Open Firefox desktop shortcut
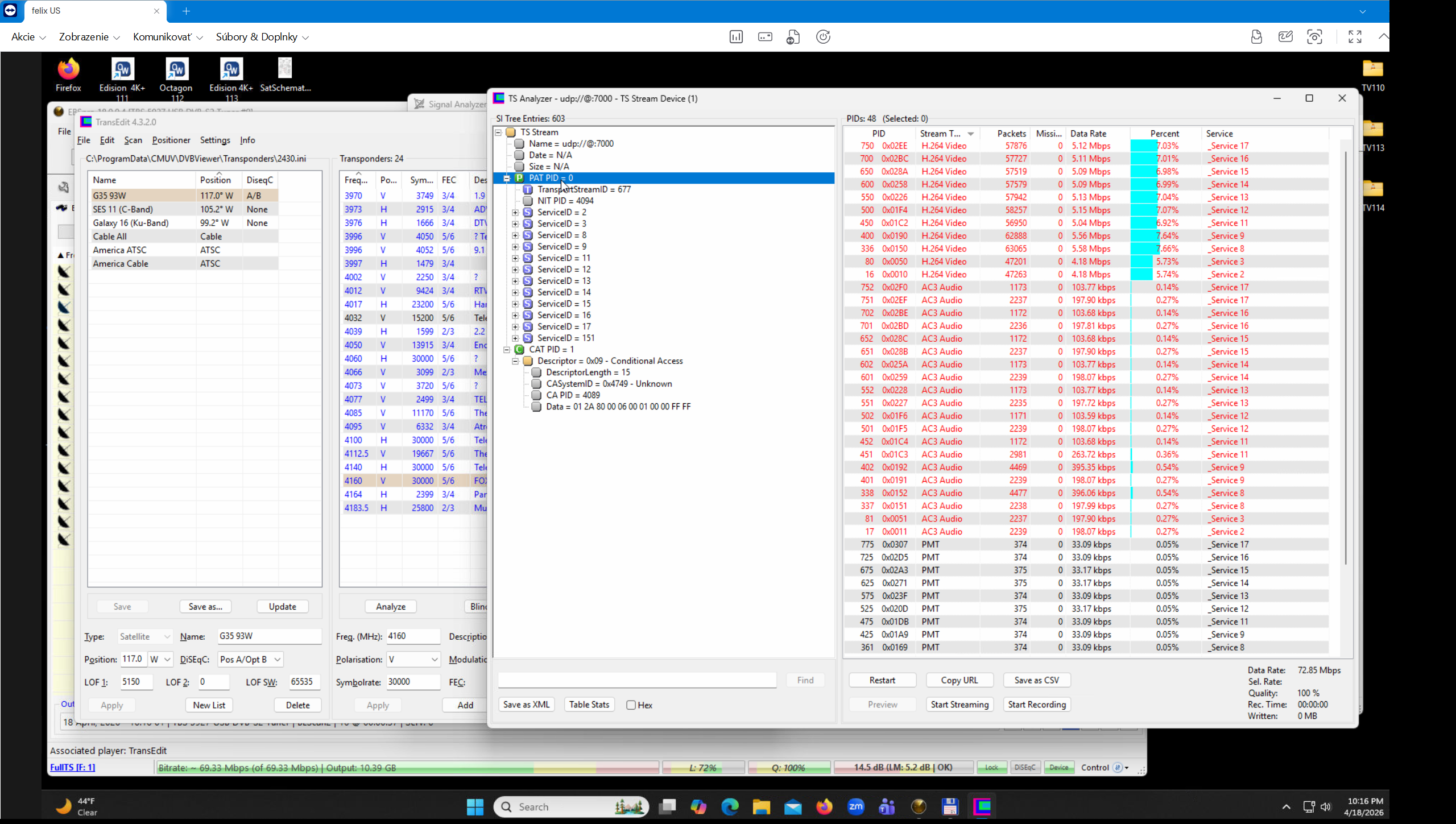Screen dimensions: 1456x824 68,74
